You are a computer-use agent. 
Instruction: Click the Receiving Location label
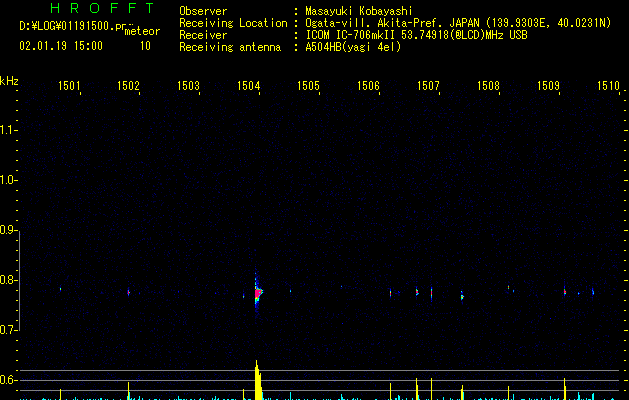[x=233, y=23]
